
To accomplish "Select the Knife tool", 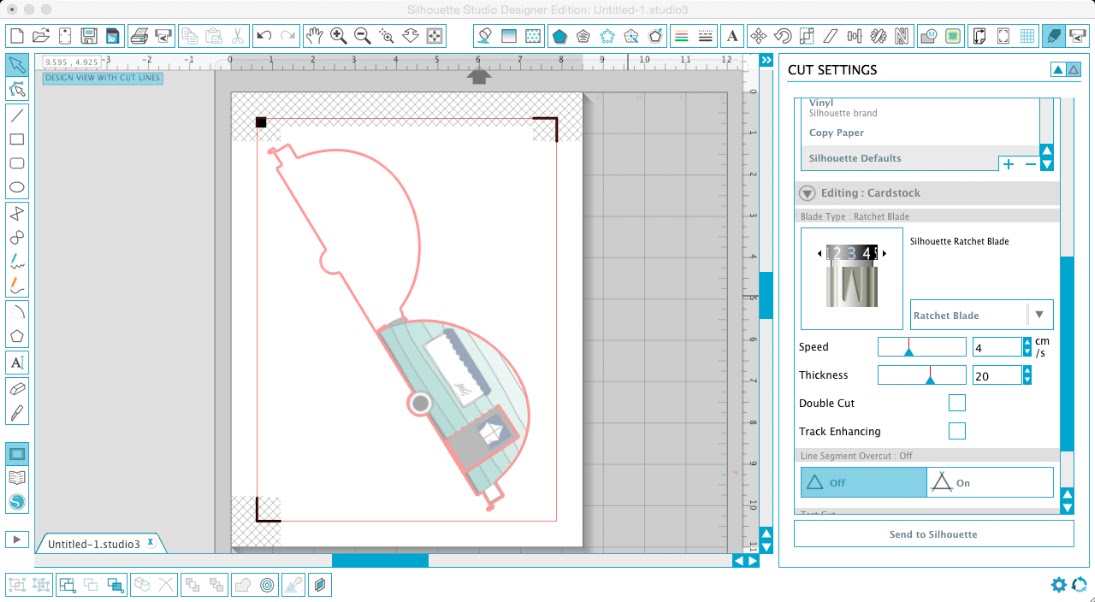I will click(17, 413).
